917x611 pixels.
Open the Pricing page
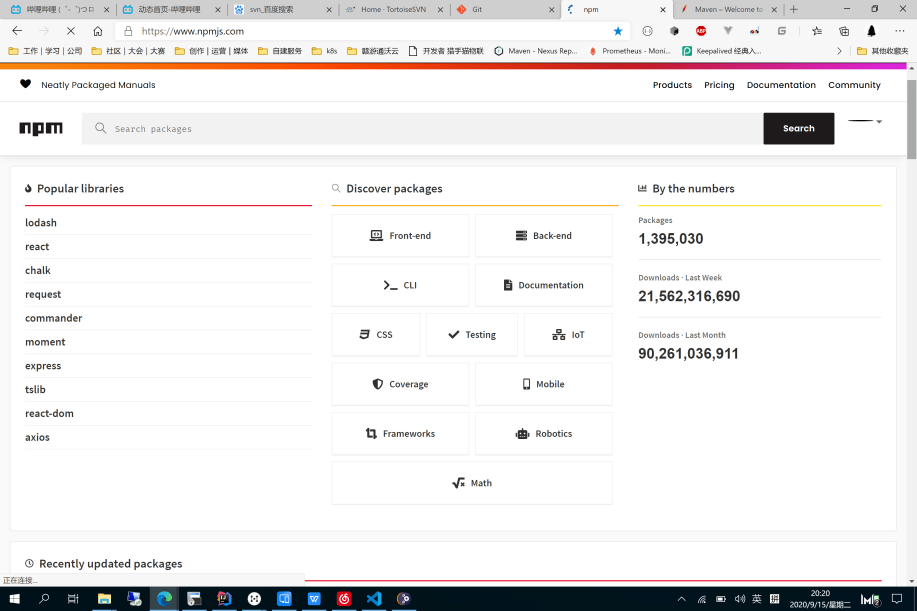coord(719,85)
